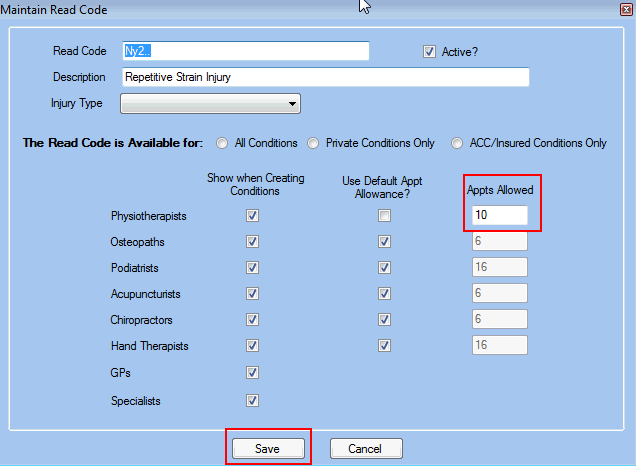This screenshot has height=466, width=636.
Task: Click the Read Code input field
Action: point(244,51)
